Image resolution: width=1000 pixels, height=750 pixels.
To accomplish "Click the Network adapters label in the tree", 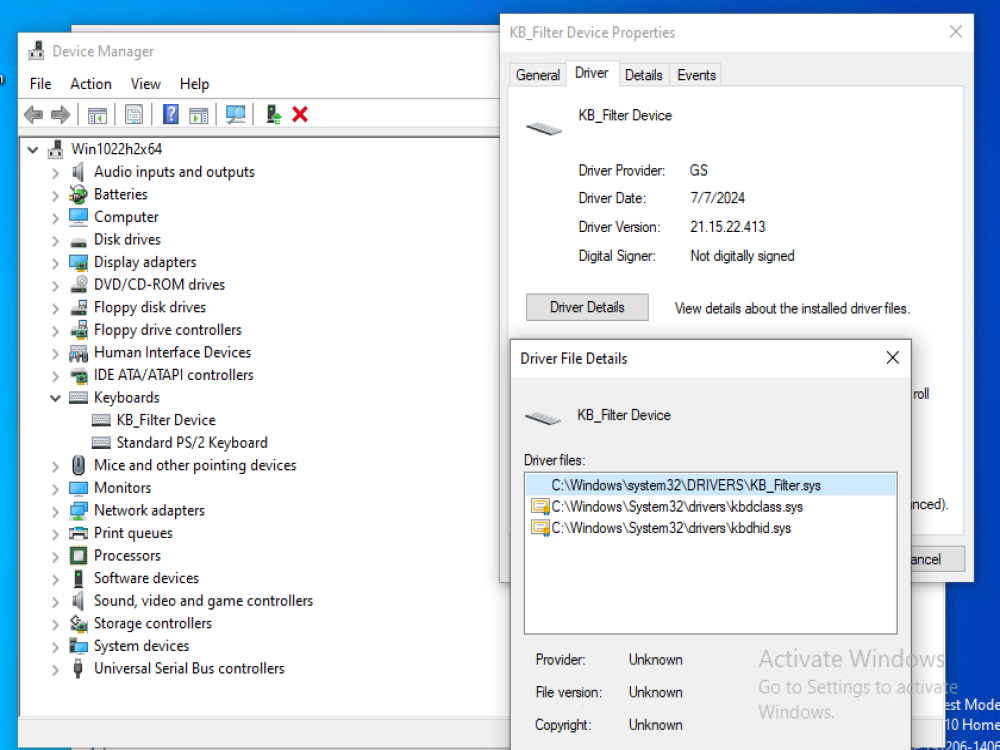I will 149,510.
